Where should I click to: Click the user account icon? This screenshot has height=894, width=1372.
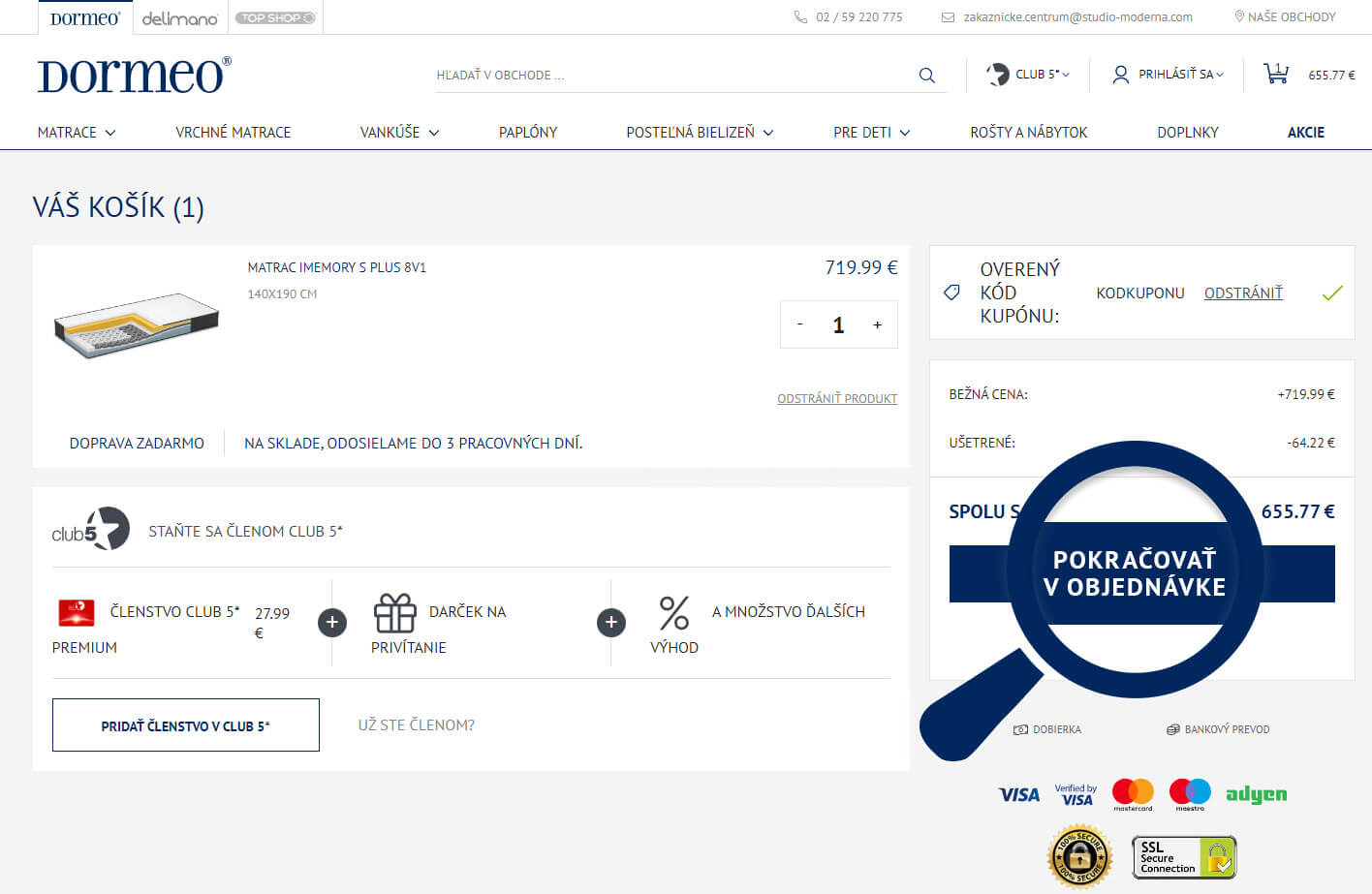pyautogui.click(x=1120, y=75)
